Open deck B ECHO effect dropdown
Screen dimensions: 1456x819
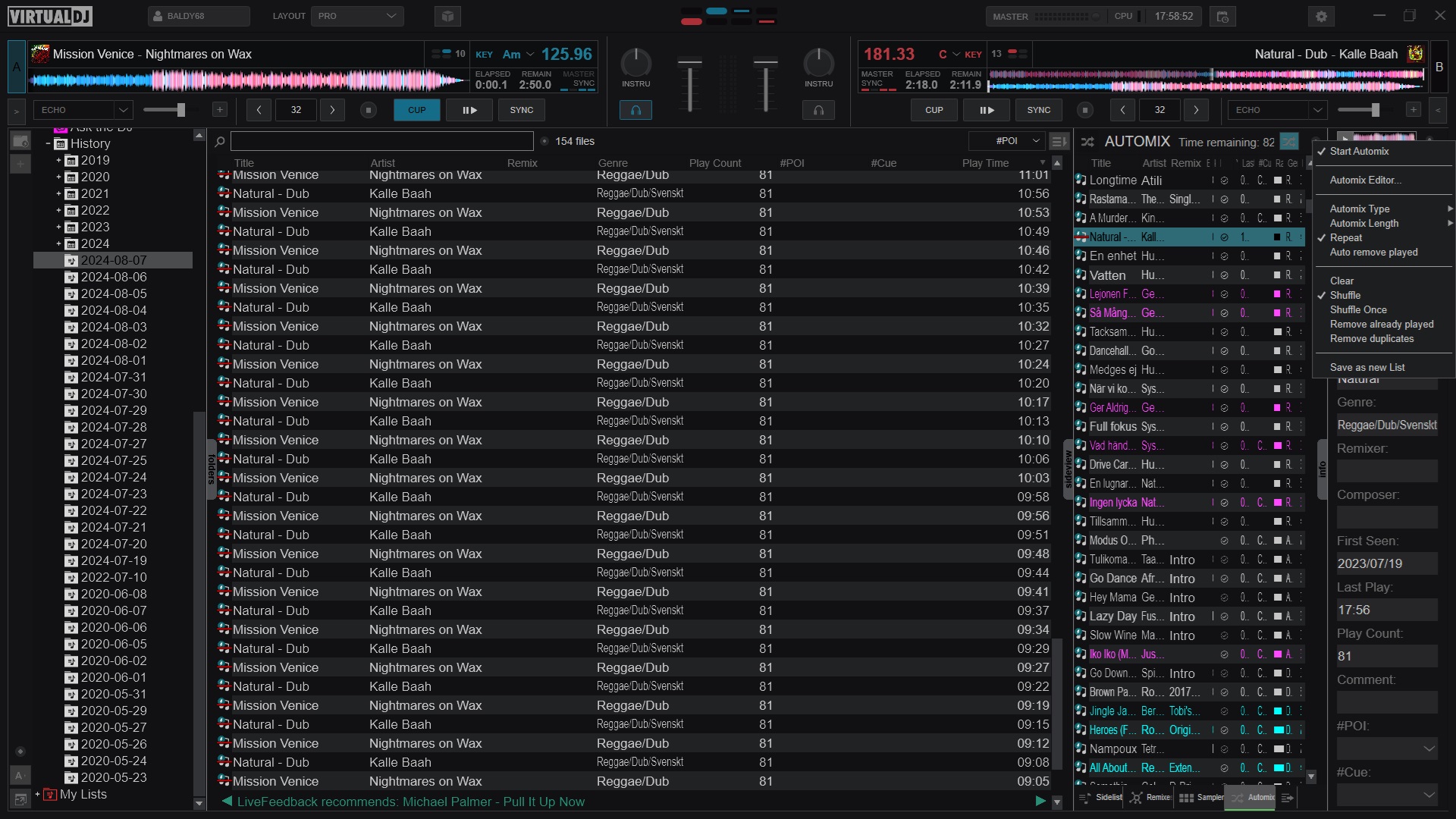pos(1277,110)
